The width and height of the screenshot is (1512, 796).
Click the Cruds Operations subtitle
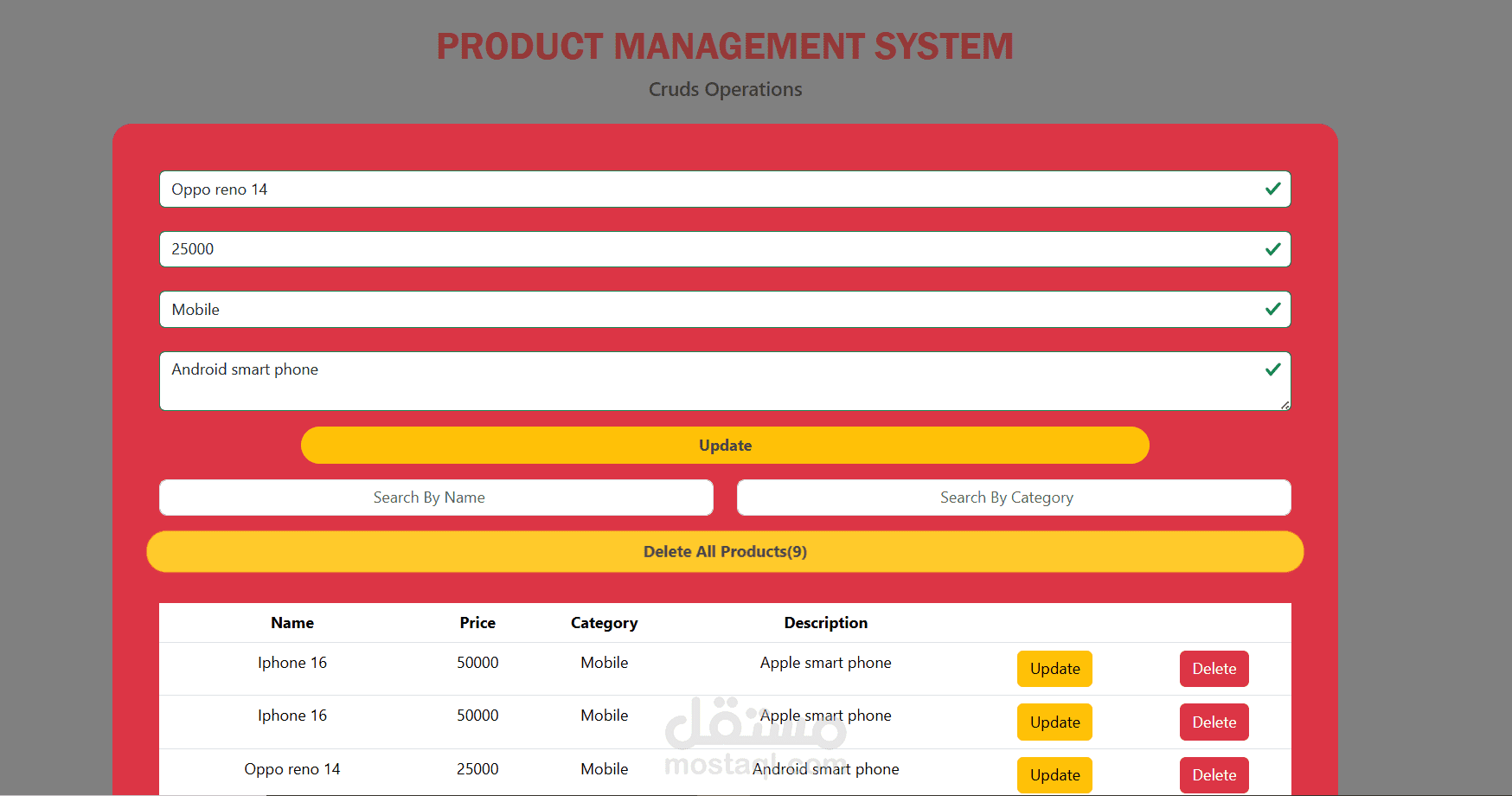[725, 89]
